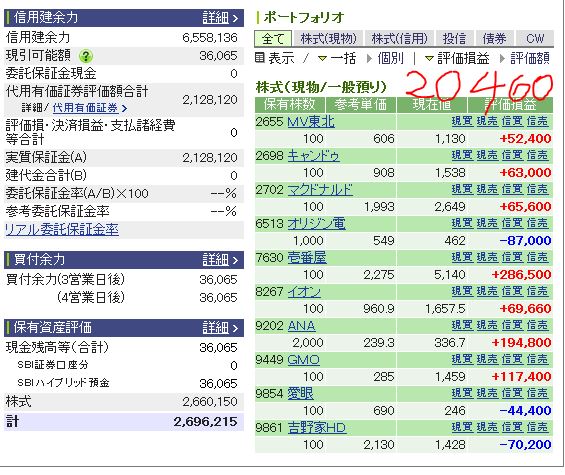Image resolution: width=565 pixels, height=475 pixels.
Task: Click 信売 for オリジン電
Action: [x=537, y=223]
